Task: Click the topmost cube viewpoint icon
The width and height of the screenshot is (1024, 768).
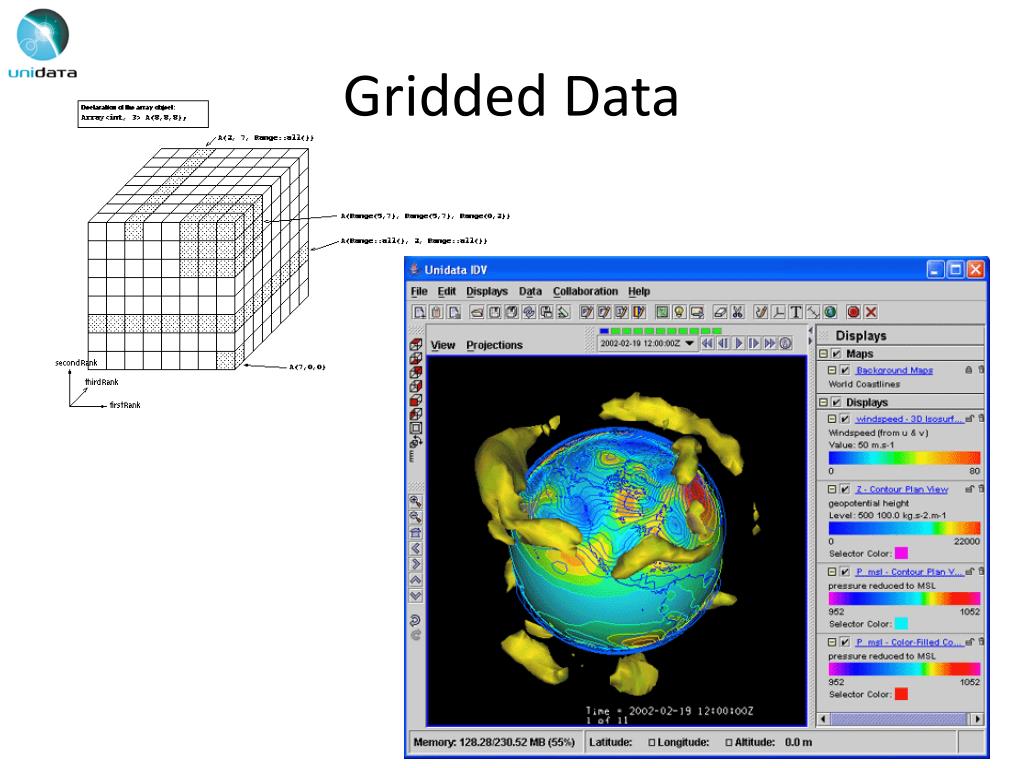Action: click(415, 344)
